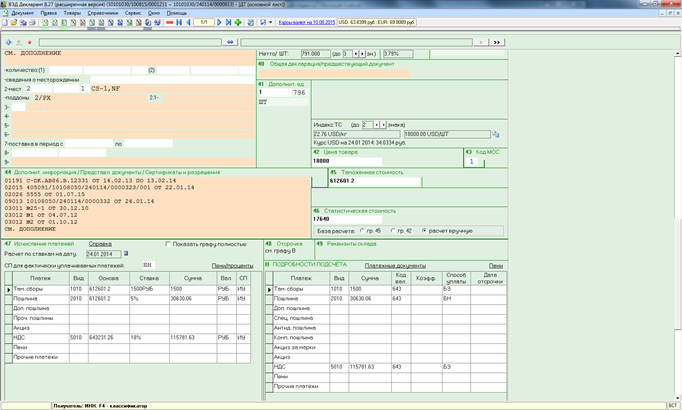Screen dimensions: 682x410
Task: Go to first record navigation arrow
Action: pyautogui.click(x=178, y=21)
